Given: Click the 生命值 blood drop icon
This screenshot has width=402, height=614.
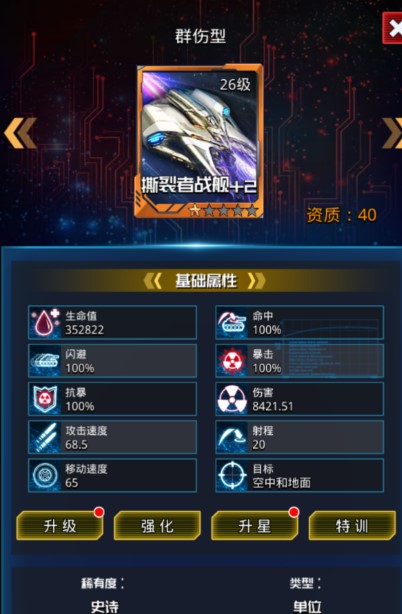Looking at the screenshot, I should coord(45,322).
